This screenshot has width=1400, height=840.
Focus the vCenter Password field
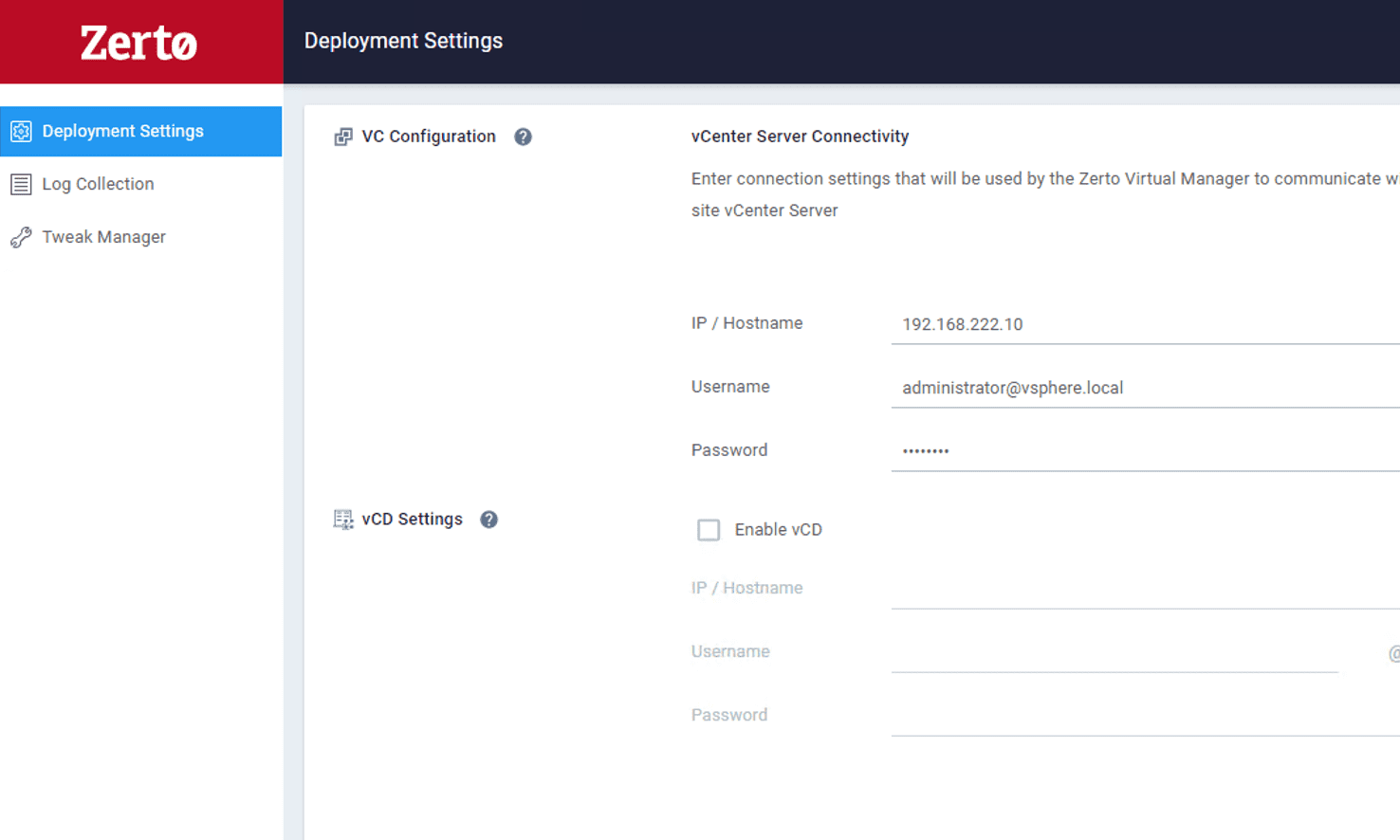pyautogui.click(x=1138, y=451)
